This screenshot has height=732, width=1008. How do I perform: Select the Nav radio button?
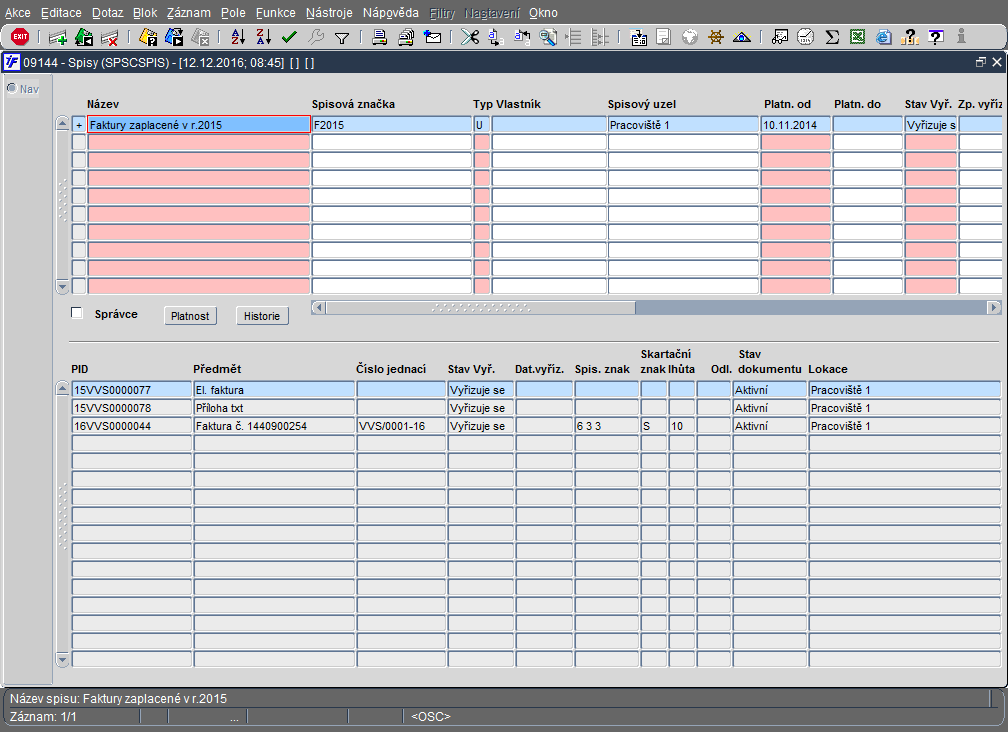tap(12, 88)
